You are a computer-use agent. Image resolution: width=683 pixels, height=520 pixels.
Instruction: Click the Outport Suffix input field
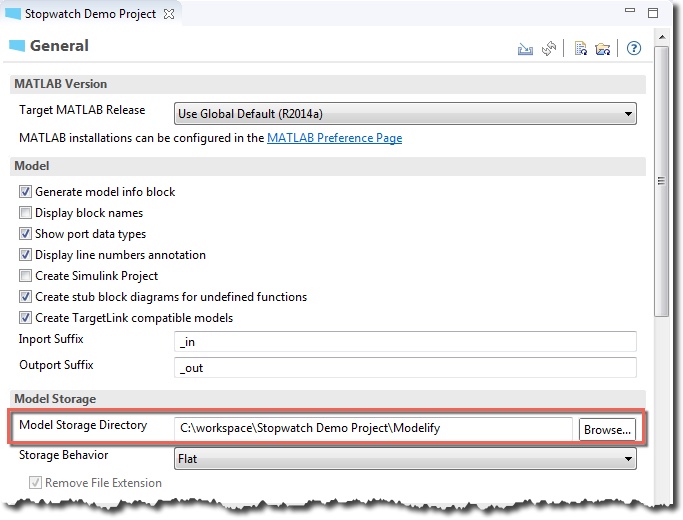(x=405, y=368)
